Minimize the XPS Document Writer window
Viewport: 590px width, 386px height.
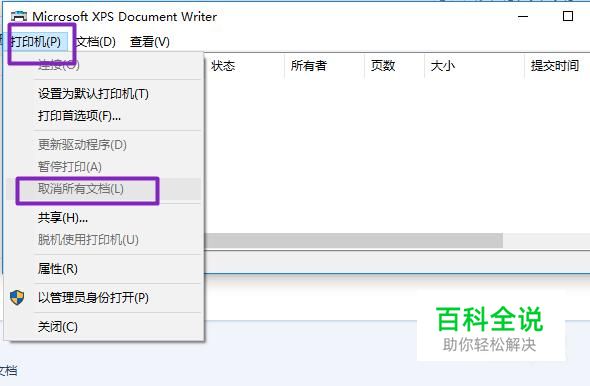pyautogui.click(x=523, y=17)
